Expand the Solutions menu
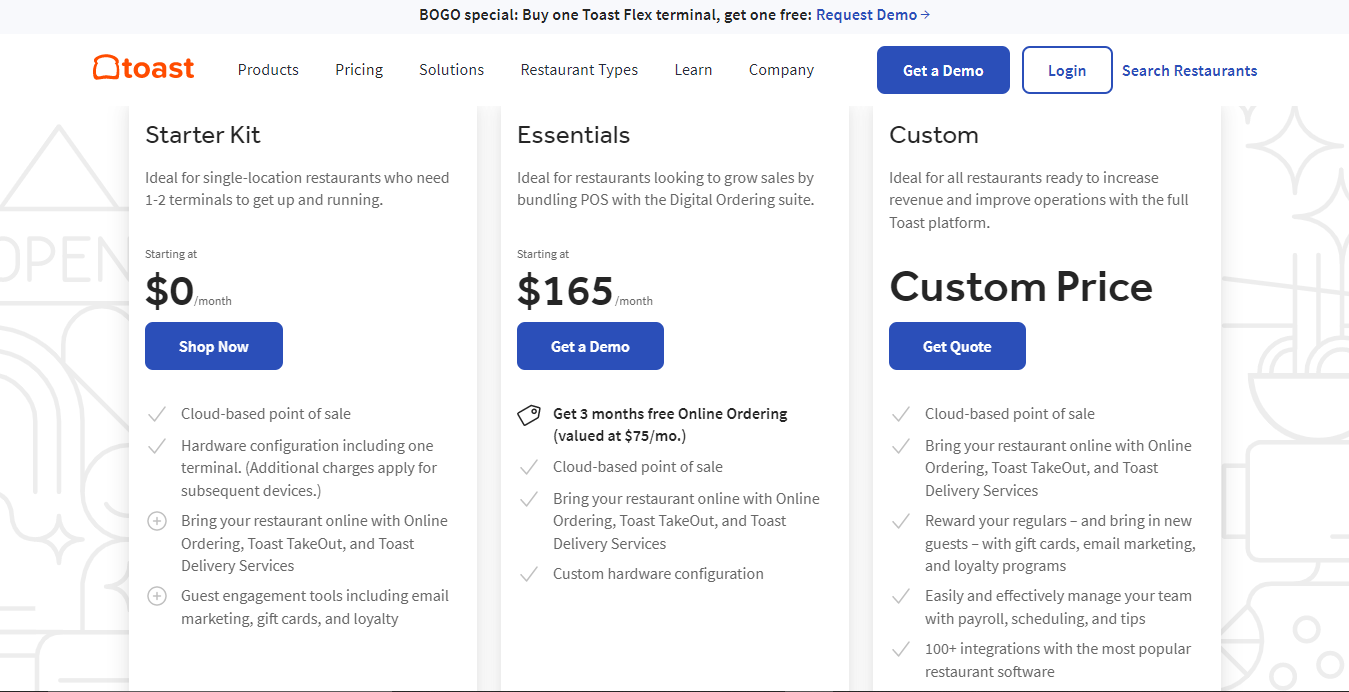1349x692 pixels. click(451, 70)
